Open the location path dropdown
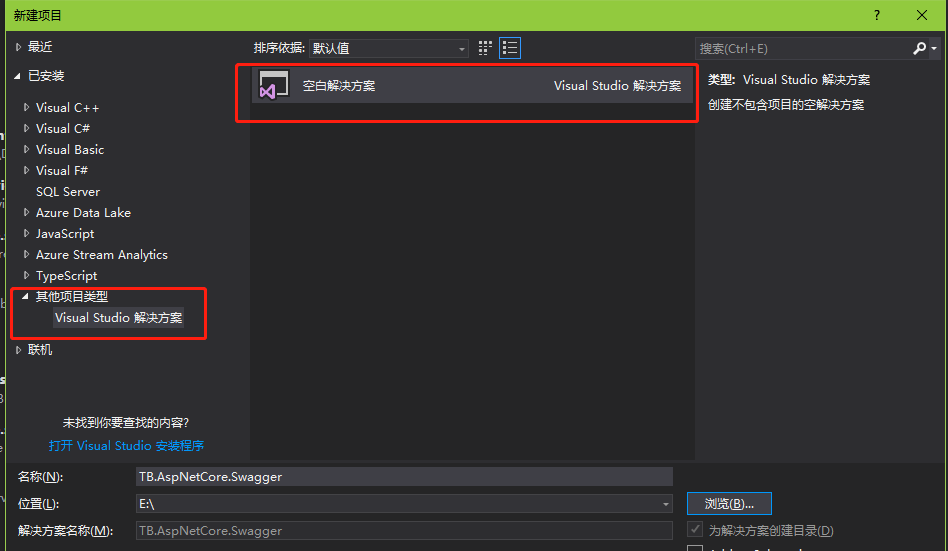The height and width of the screenshot is (551, 948). (665, 504)
